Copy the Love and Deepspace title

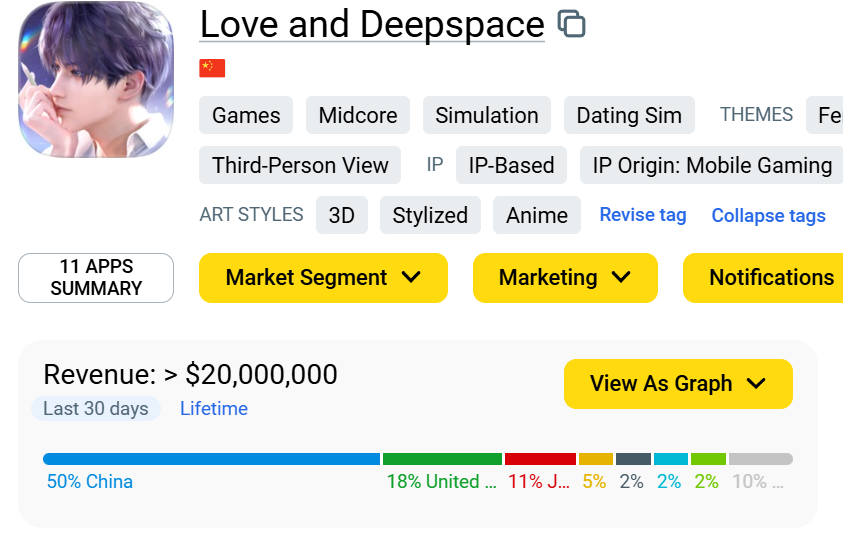point(571,24)
